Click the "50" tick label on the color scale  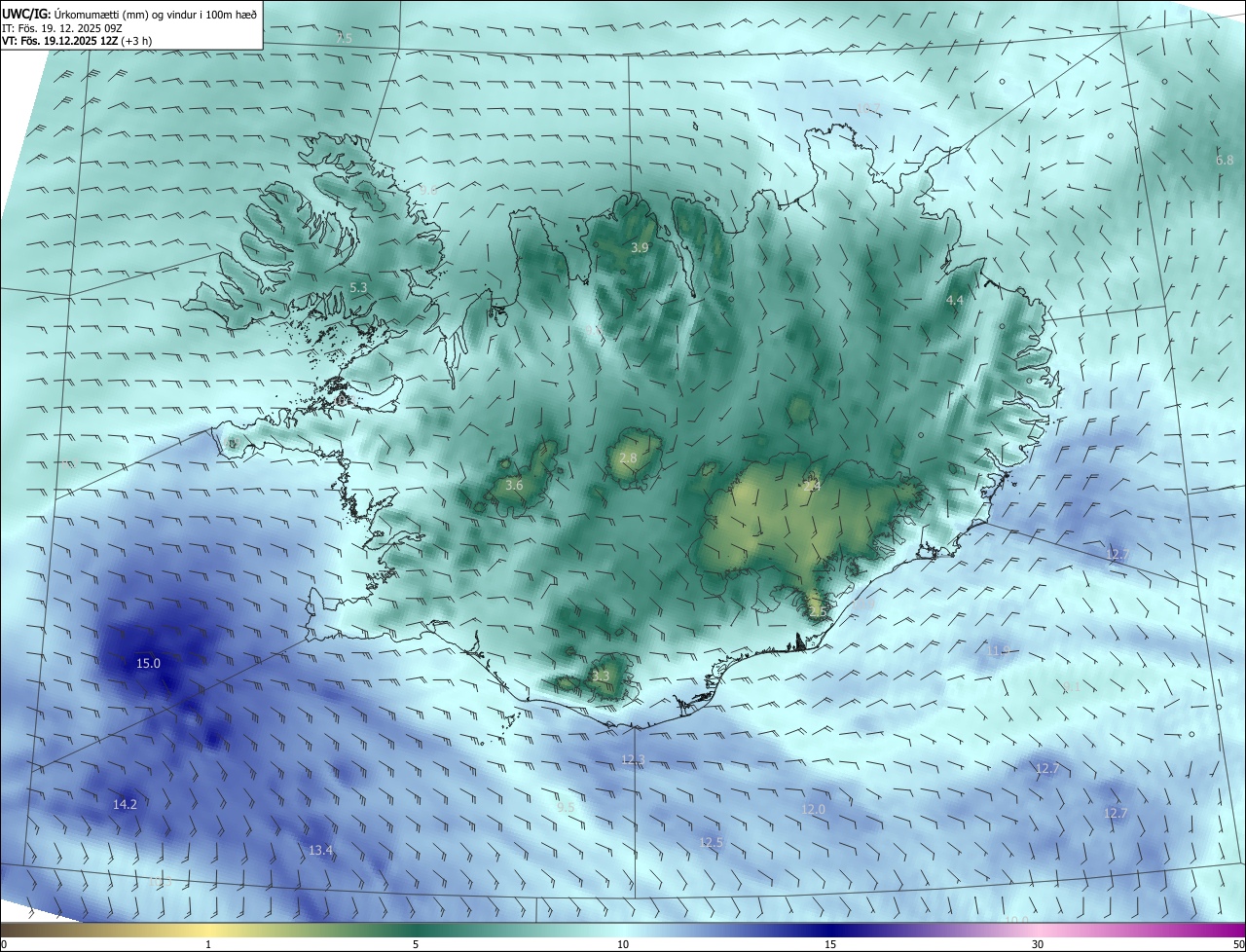click(x=1238, y=944)
